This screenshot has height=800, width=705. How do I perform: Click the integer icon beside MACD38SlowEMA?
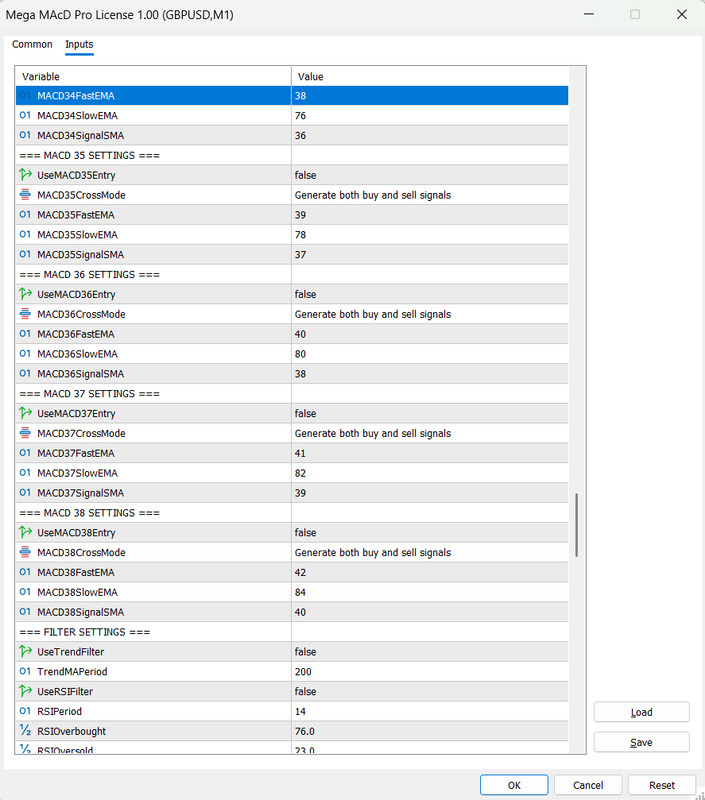click(x=25, y=592)
